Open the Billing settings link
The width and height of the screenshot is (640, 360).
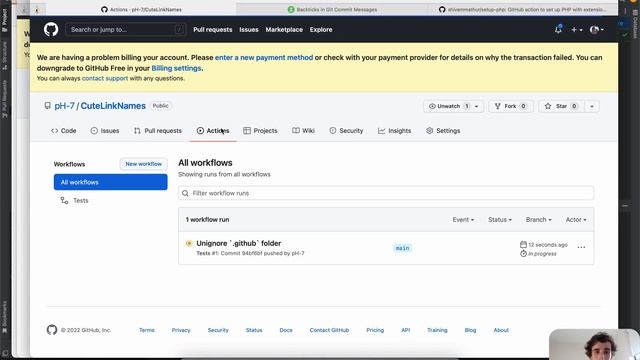point(176,68)
